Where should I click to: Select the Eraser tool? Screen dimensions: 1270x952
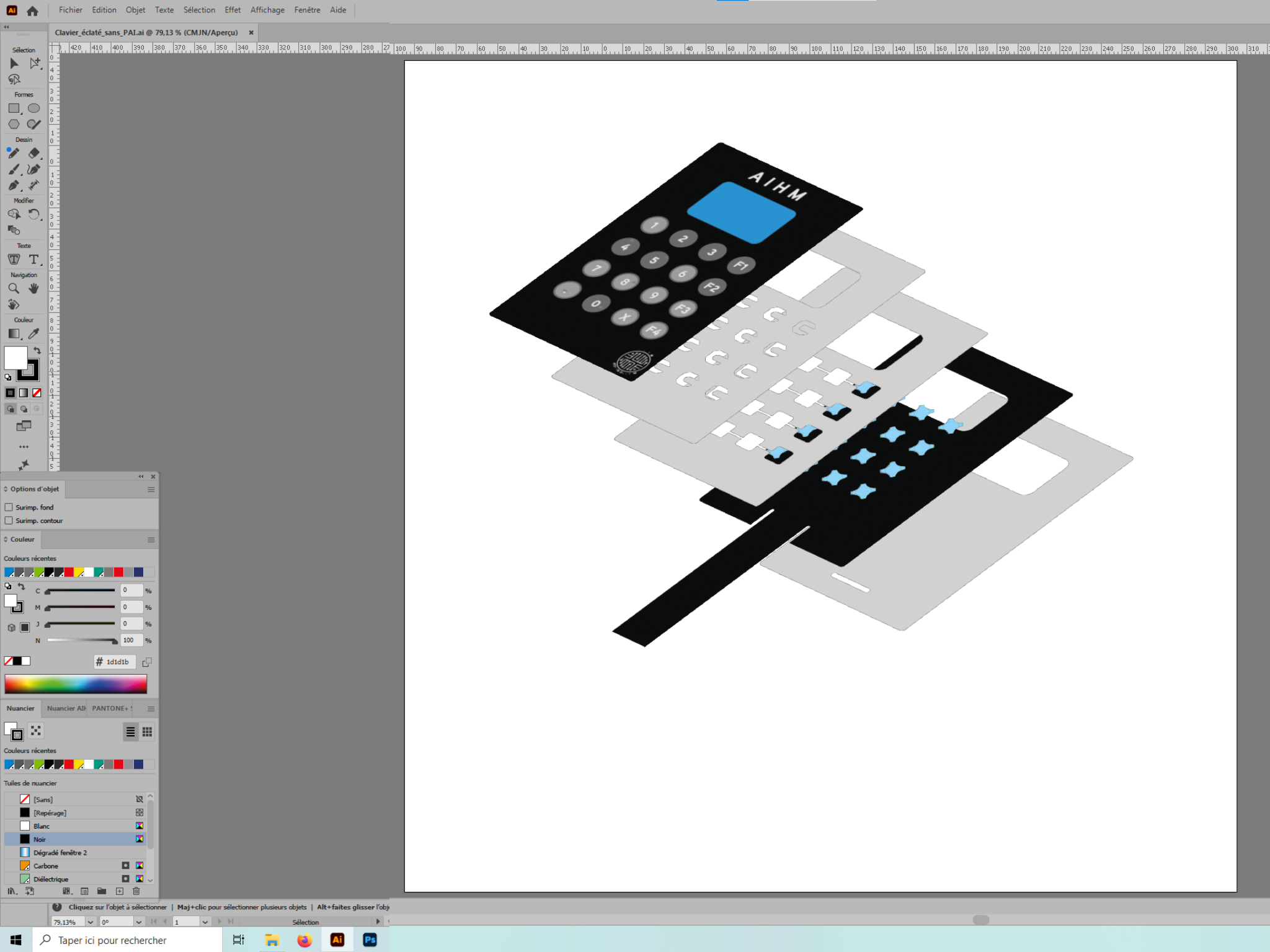(34, 153)
